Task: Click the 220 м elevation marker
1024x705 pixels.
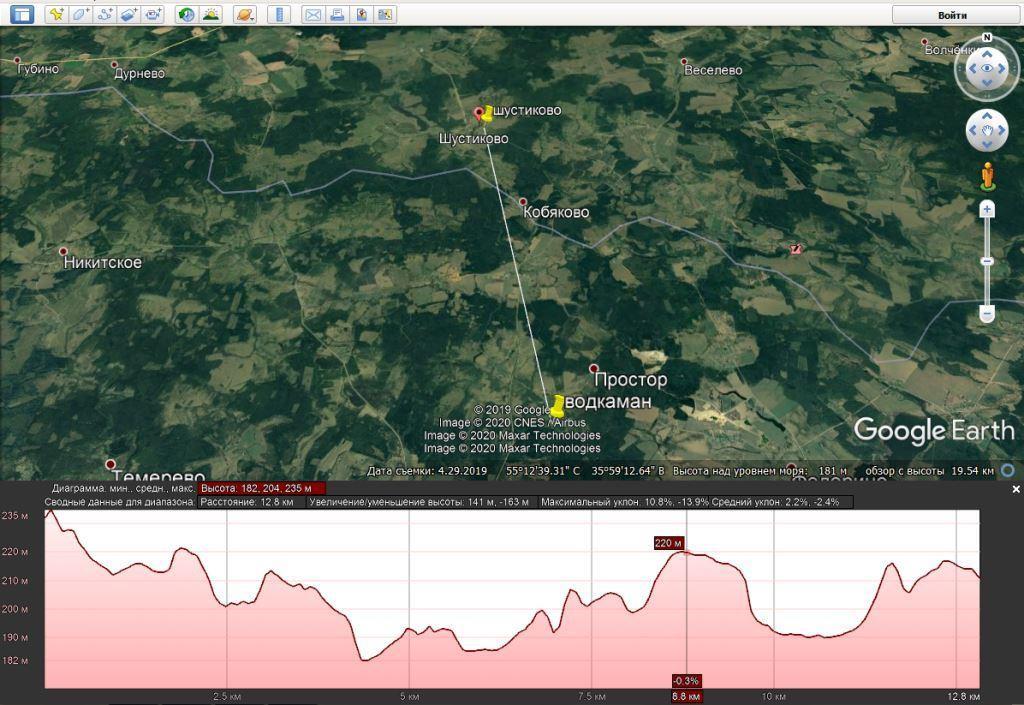Action: 668,543
